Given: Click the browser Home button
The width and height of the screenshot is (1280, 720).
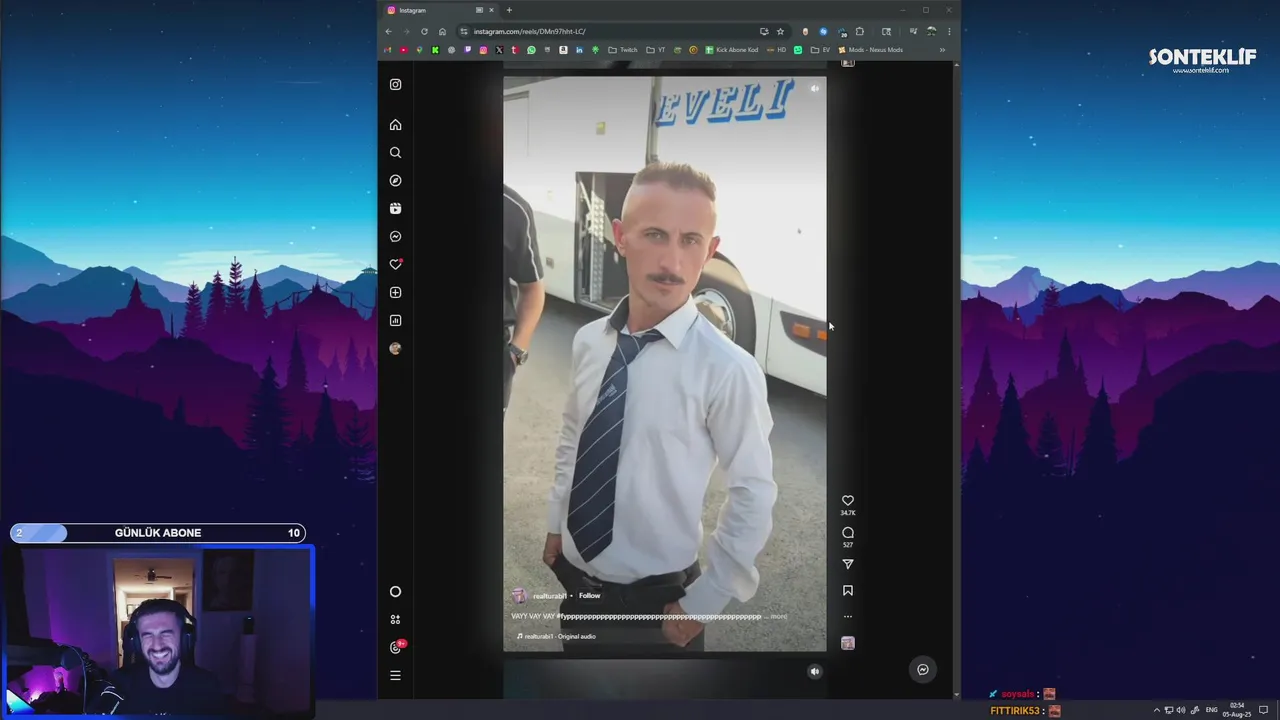Looking at the screenshot, I should pos(442,31).
